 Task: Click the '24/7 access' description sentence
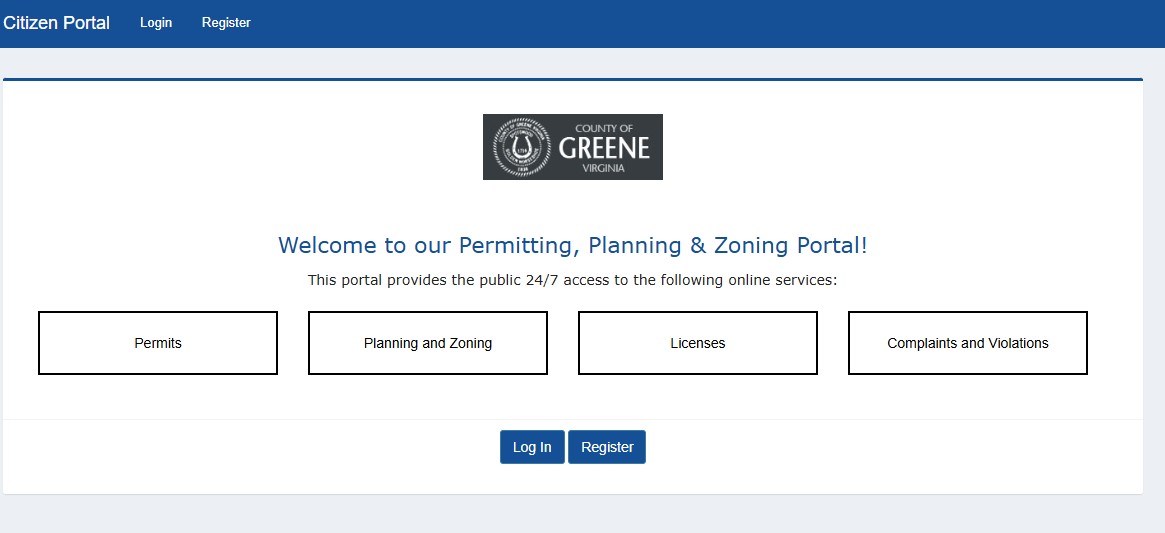(x=573, y=280)
